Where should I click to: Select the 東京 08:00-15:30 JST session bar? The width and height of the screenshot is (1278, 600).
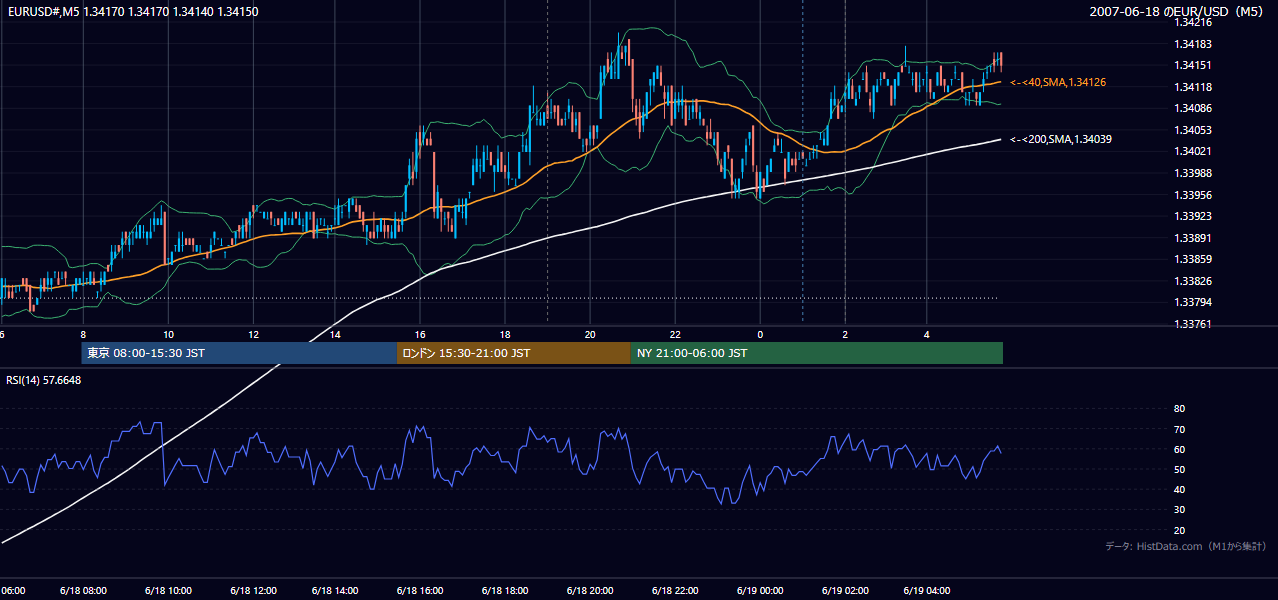(x=239, y=353)
